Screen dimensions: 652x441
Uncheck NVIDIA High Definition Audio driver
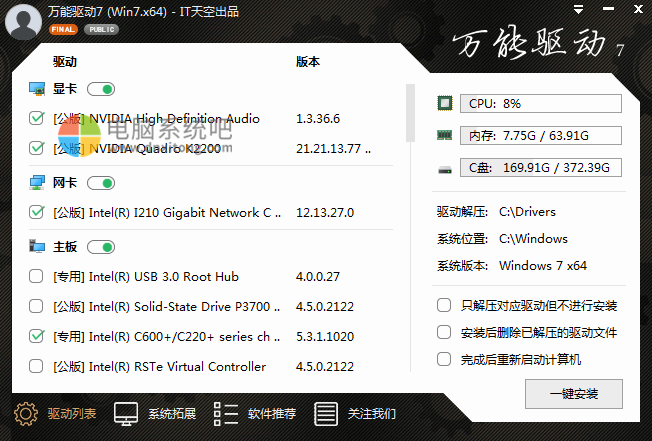tap(36, 118)
